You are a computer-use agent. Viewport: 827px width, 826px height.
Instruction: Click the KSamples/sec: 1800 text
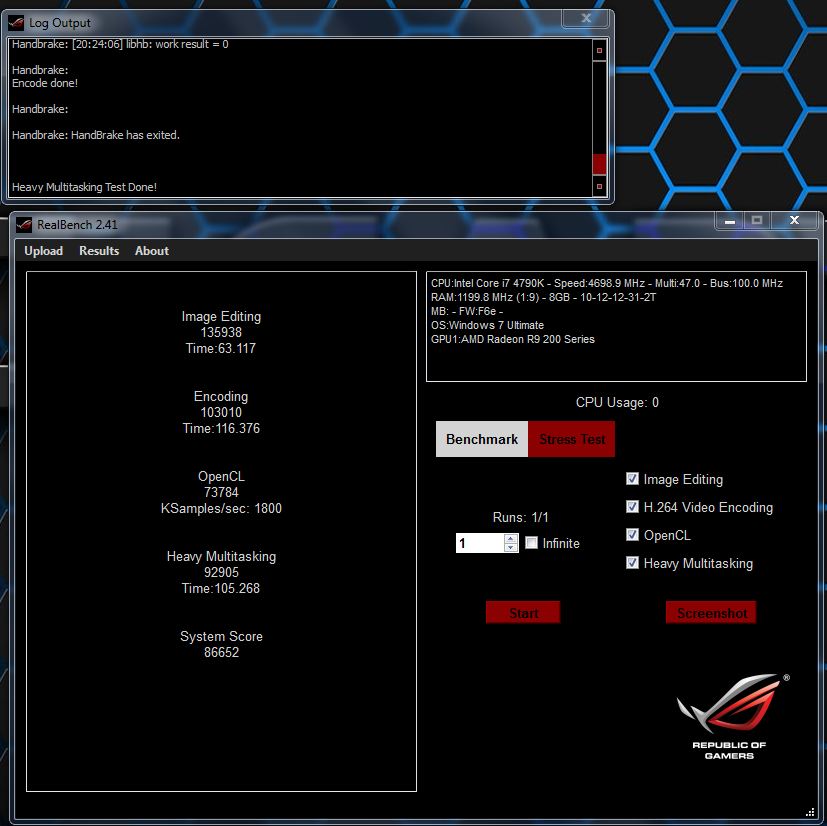[221, 508]
